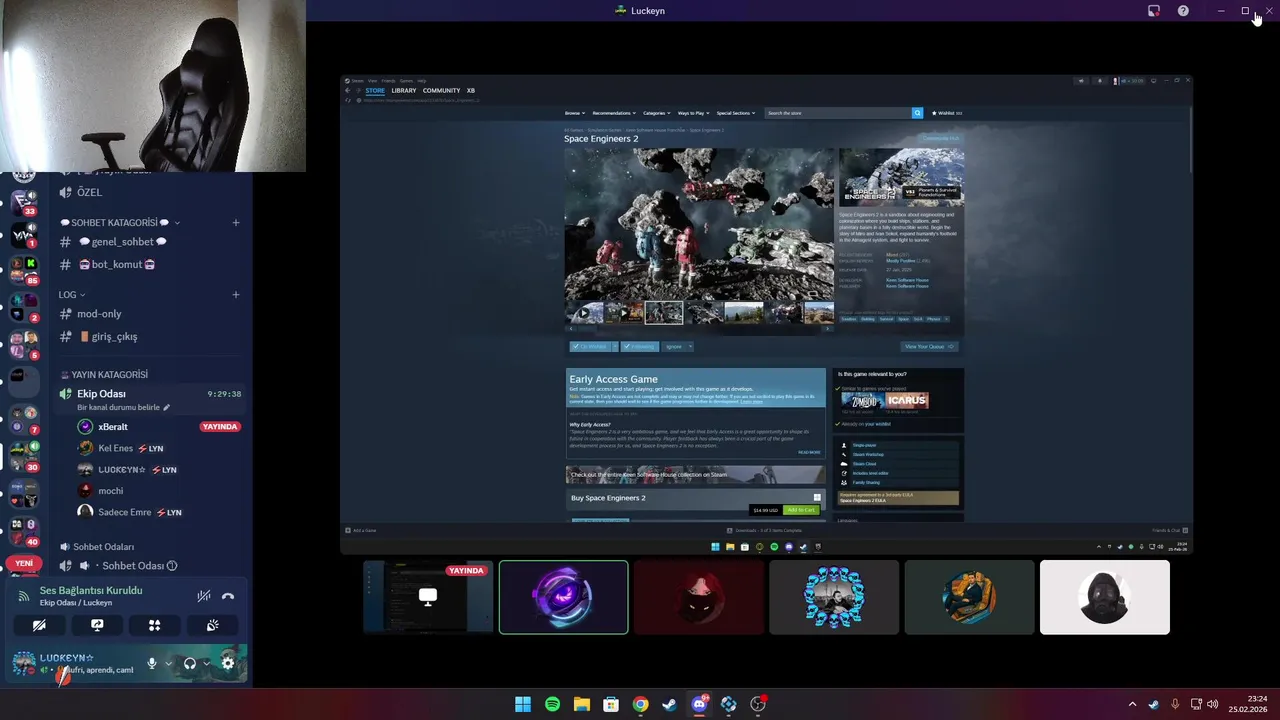
Task: Open Google Chrome from the taskbar
Action: (x=640, y=704)
